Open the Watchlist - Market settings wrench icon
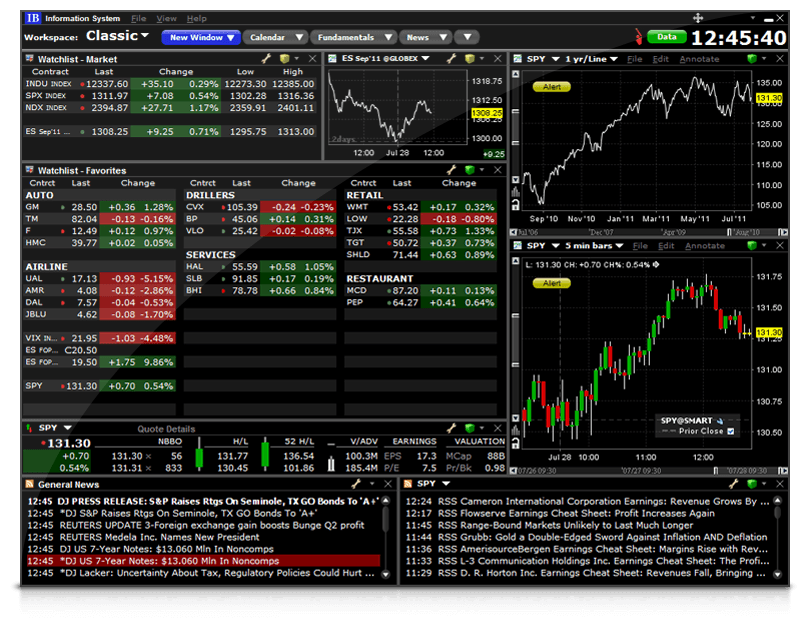The image size is (812, 627). [265, 59]
